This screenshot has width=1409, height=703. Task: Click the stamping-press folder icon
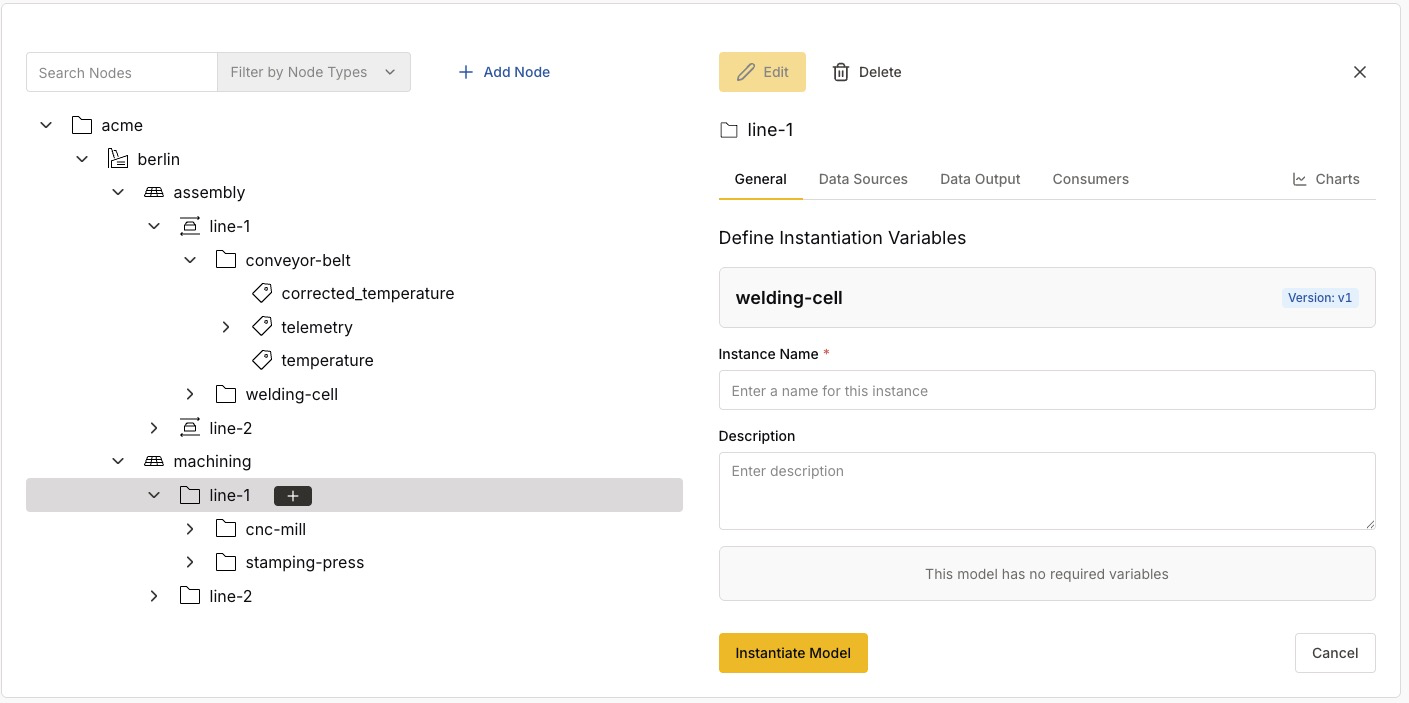(x=226, y=562)
